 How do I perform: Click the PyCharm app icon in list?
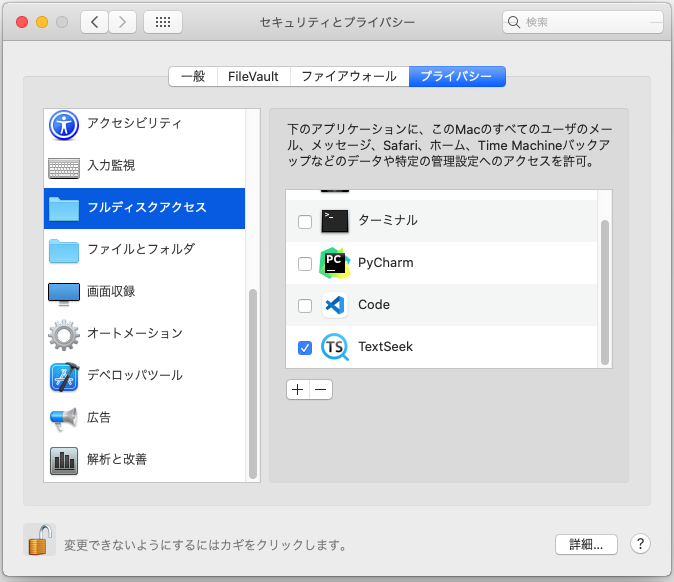335,263
